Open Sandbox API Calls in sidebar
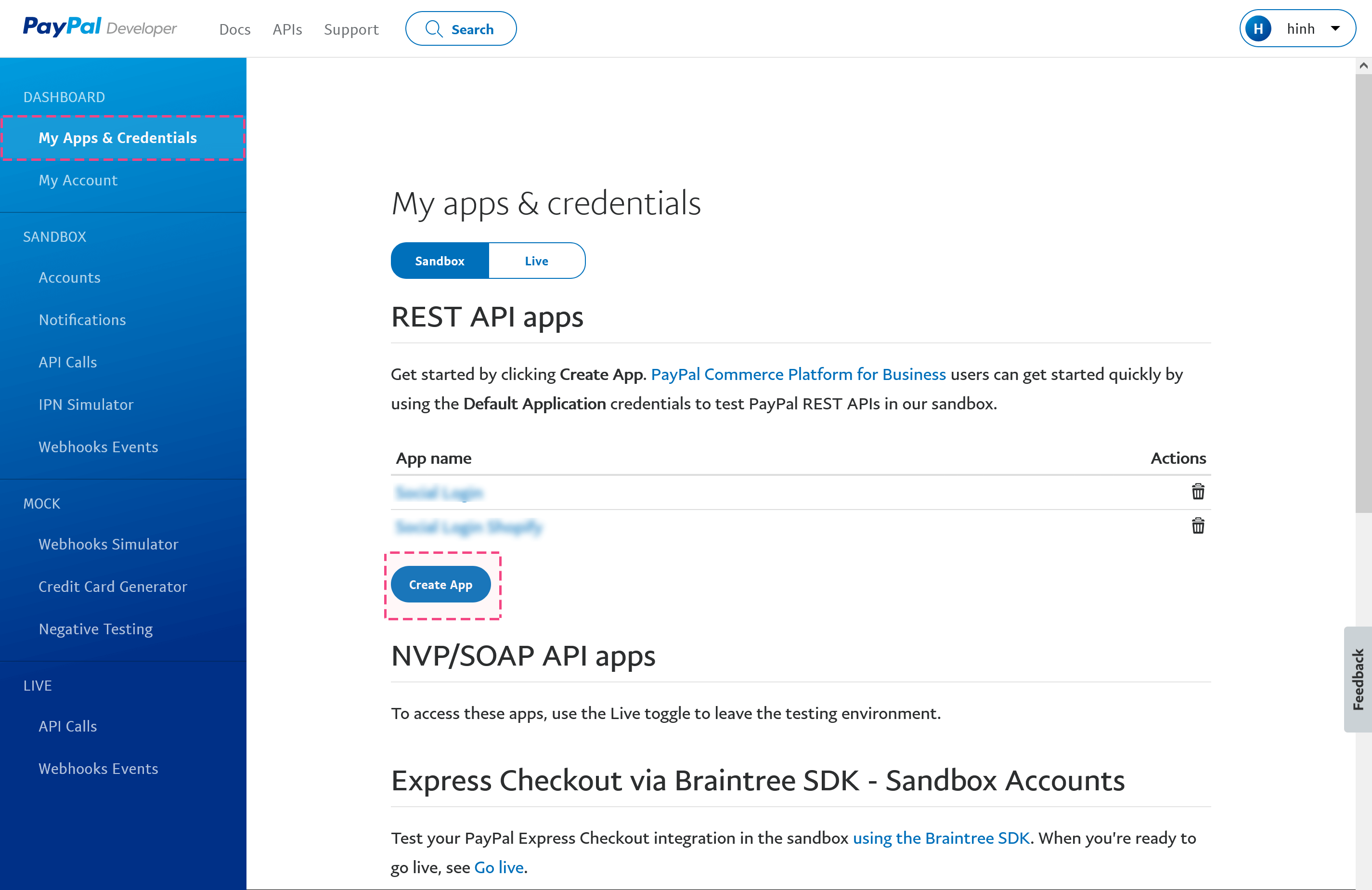This screenshot has height=890, width=1372. (x=67, y=362)
